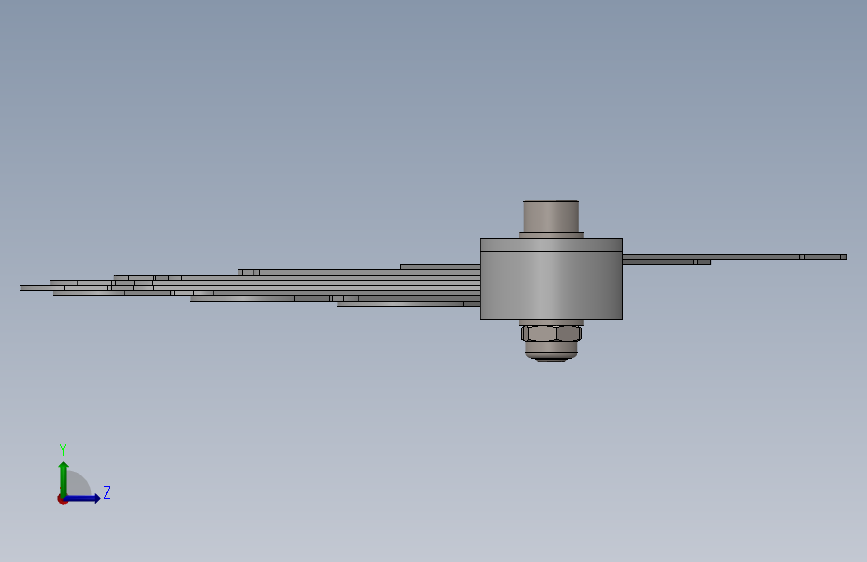This screenshot has height=562, width=867.
Task: Select the thin blade extending right of hub
Action: click(x=734, y=258)
